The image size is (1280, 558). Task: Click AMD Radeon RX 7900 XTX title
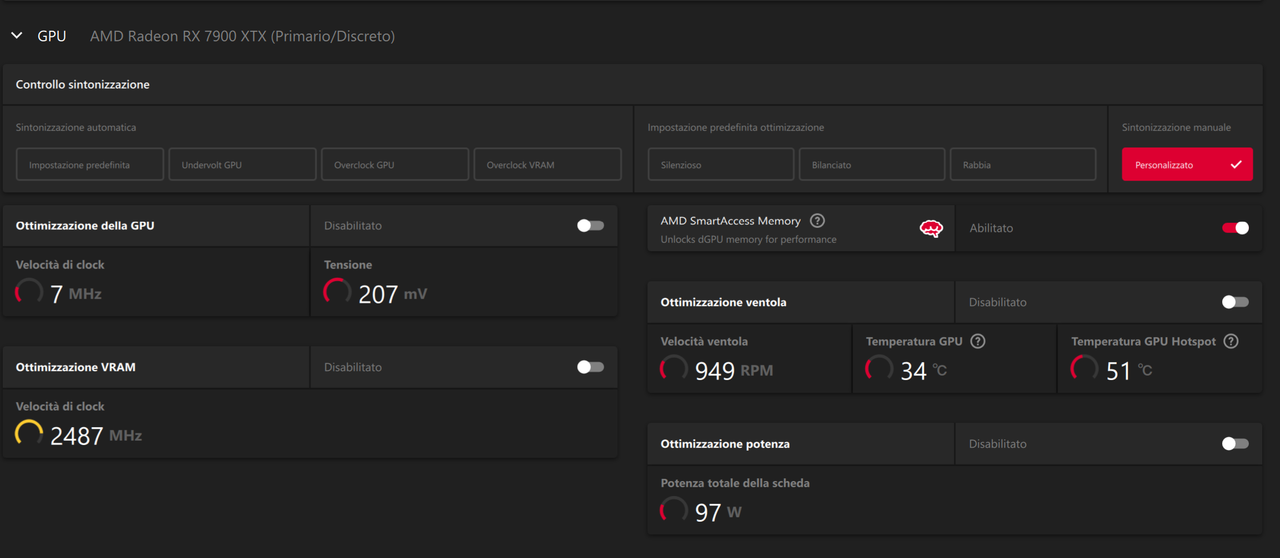(242, 36)
